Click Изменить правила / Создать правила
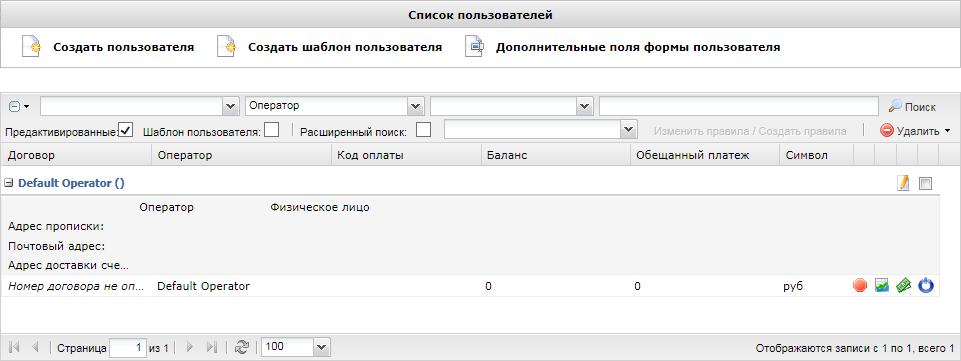 pos(750,131)
